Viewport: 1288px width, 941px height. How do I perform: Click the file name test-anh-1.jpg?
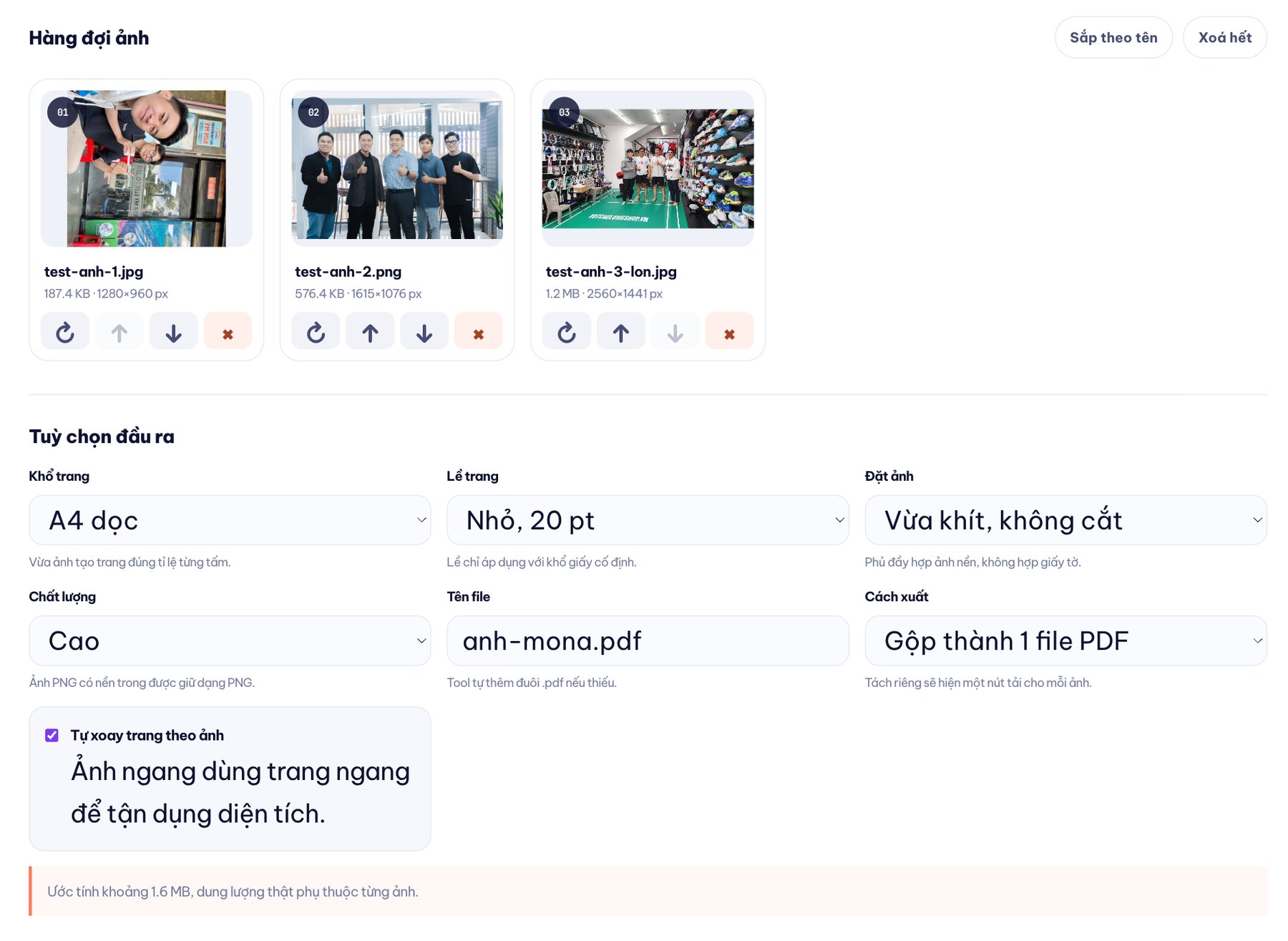point(94,272)
